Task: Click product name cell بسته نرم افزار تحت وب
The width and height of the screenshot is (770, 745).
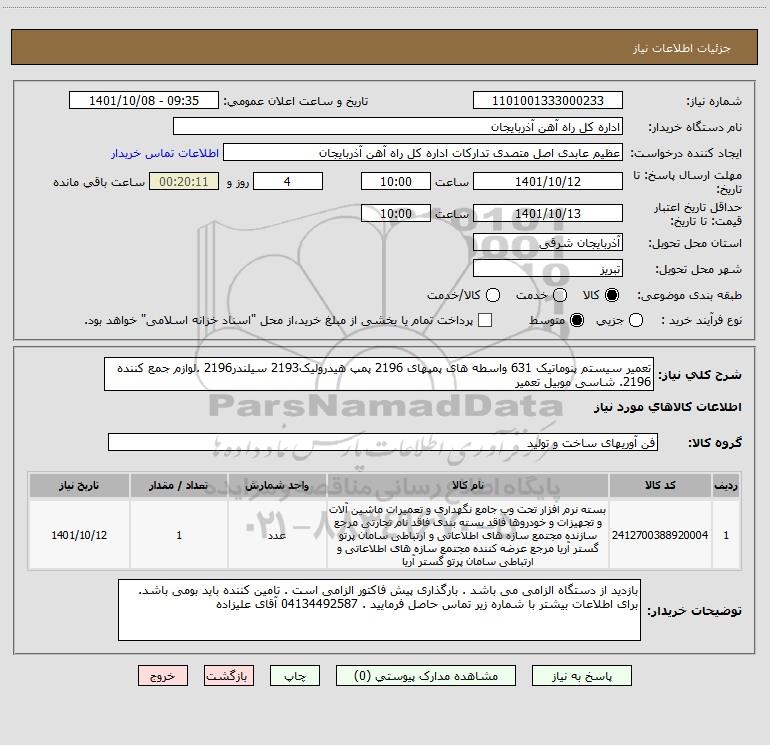Action: [468, 535]
